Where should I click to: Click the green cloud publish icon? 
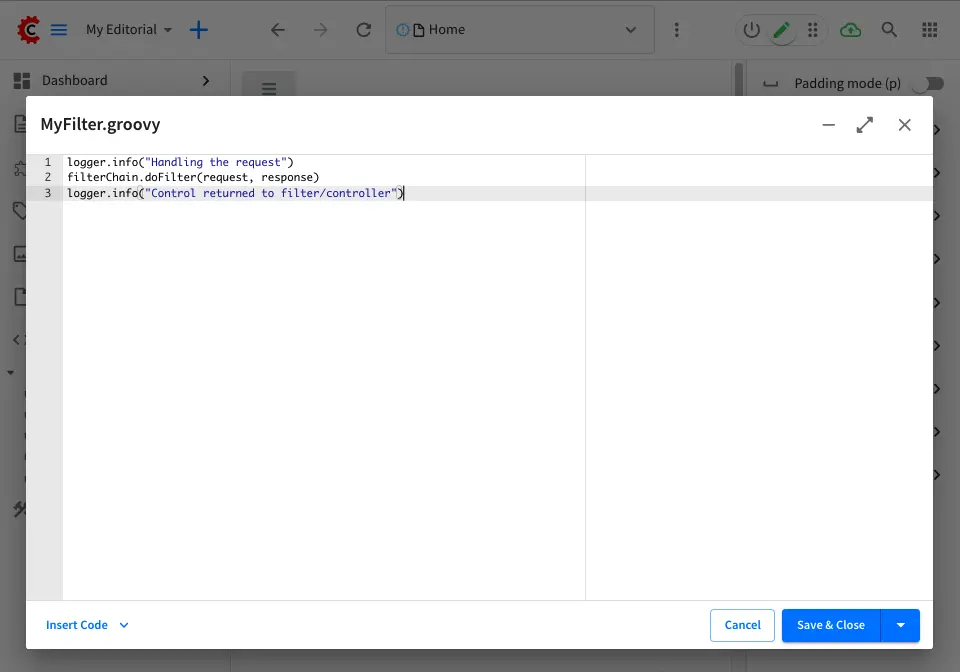point(850,29)
